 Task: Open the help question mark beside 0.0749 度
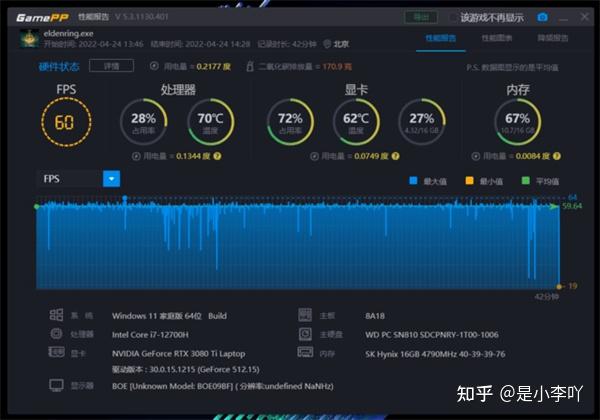[396, 156]
